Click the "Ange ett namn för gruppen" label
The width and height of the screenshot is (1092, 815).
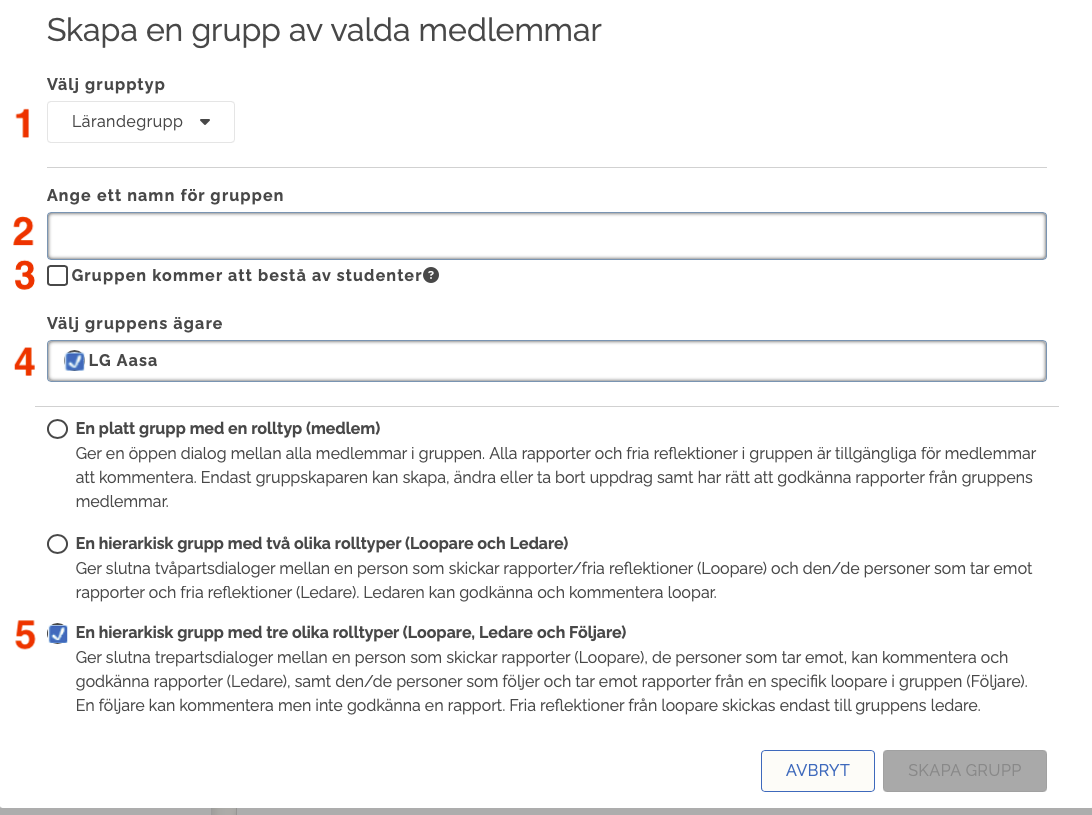165,196
